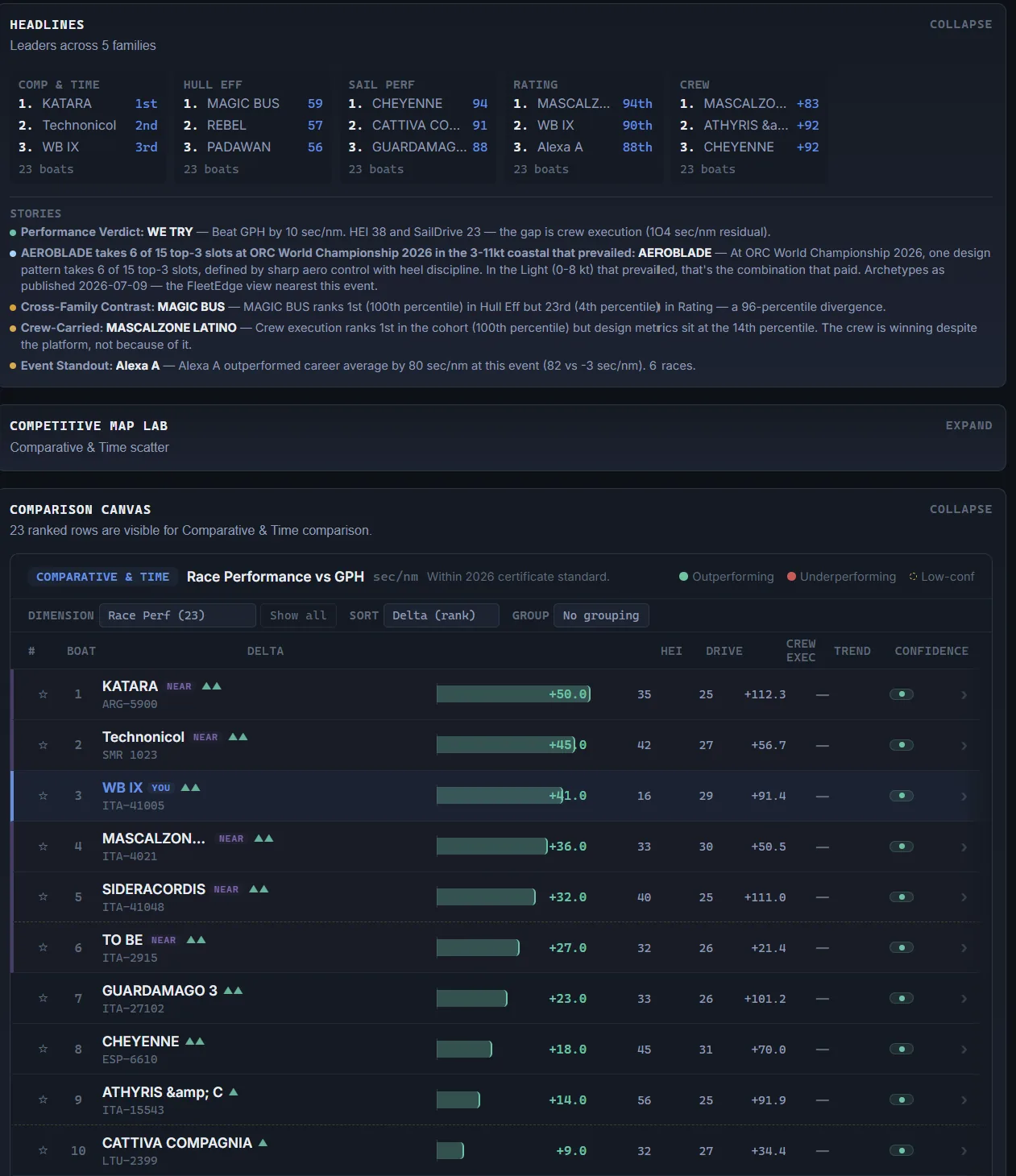Click KATARA's +50.0 delta bar
1016x1176 pixels.
[x=513, y=694]
